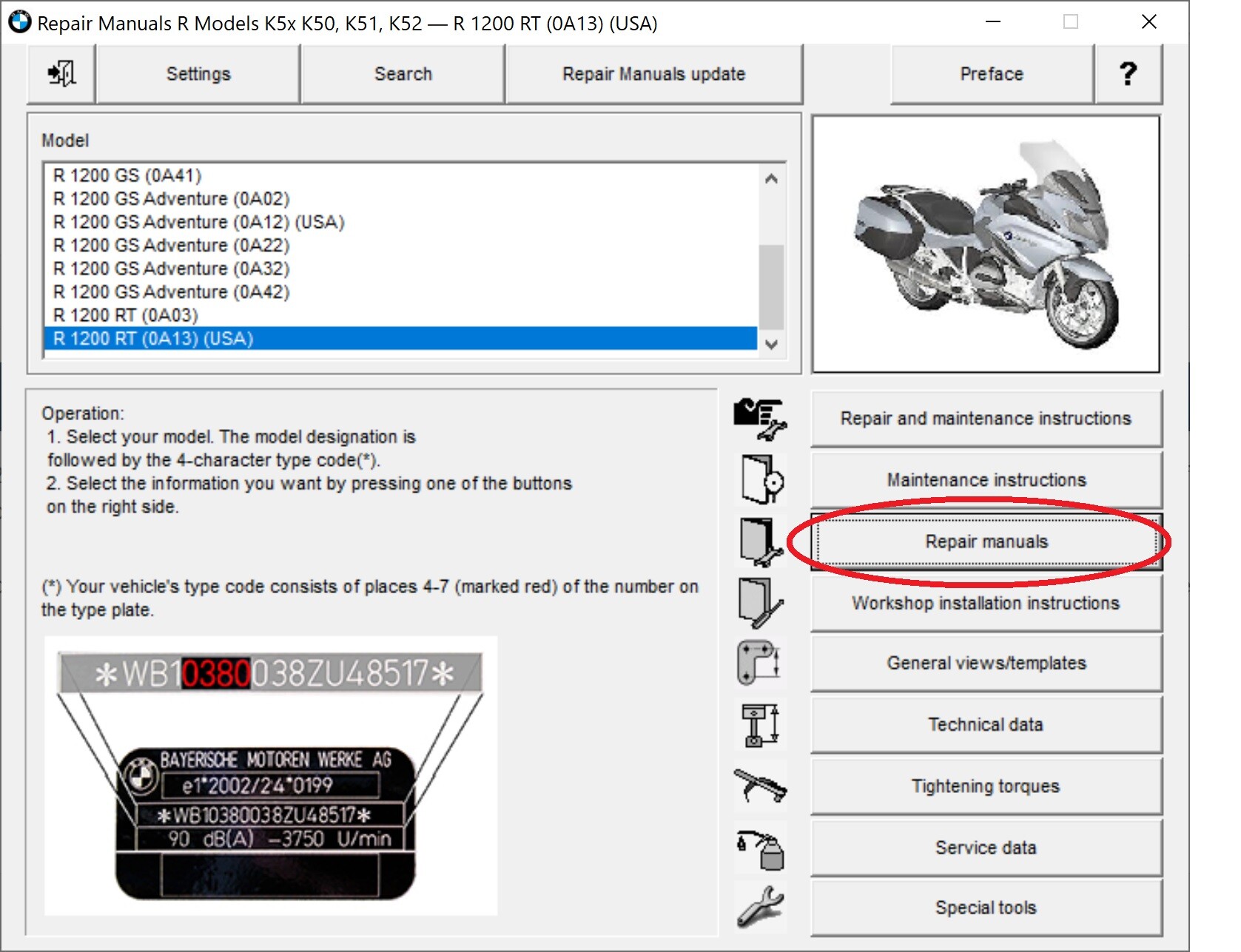The width and height of the screenshot is (1241, 952).
Task: Close the Repair Manuals window
Action: [1148, 22]
